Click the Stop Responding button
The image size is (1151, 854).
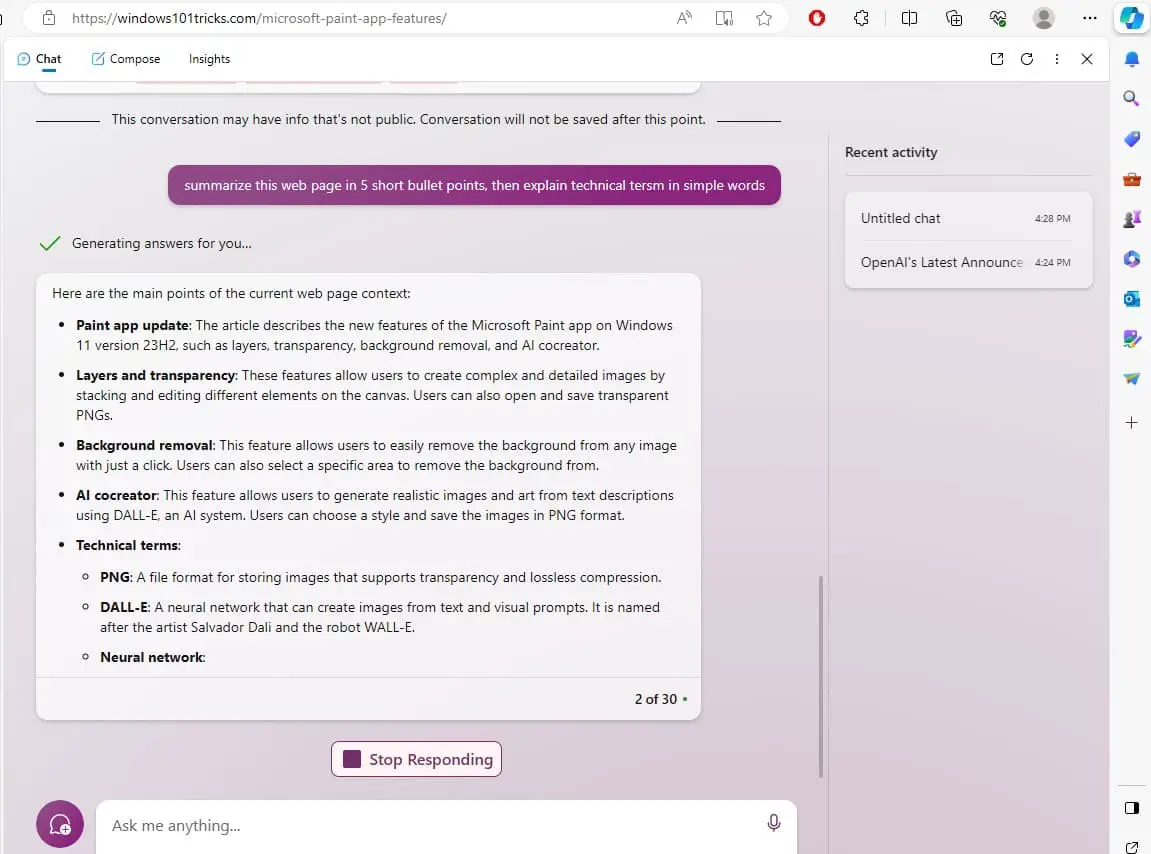(416, 759)
